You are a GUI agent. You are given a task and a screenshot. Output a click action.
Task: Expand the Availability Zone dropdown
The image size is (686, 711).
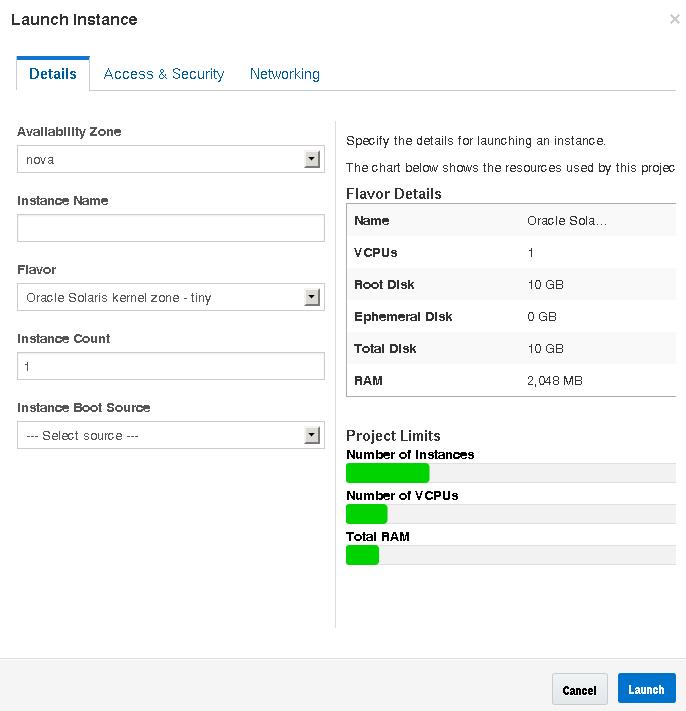pyautogui.click(x=170, y=159)
